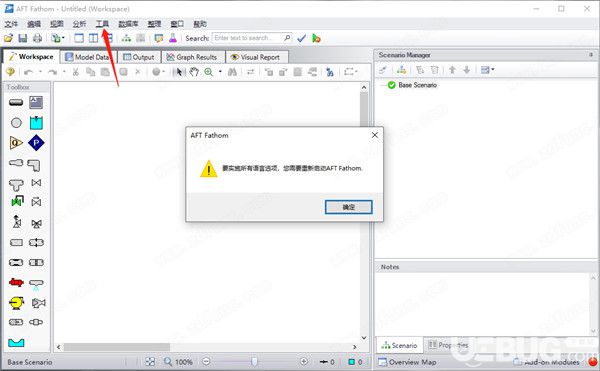
Task: Switch to the Model Data tab
Action: (x=88, y=57)
